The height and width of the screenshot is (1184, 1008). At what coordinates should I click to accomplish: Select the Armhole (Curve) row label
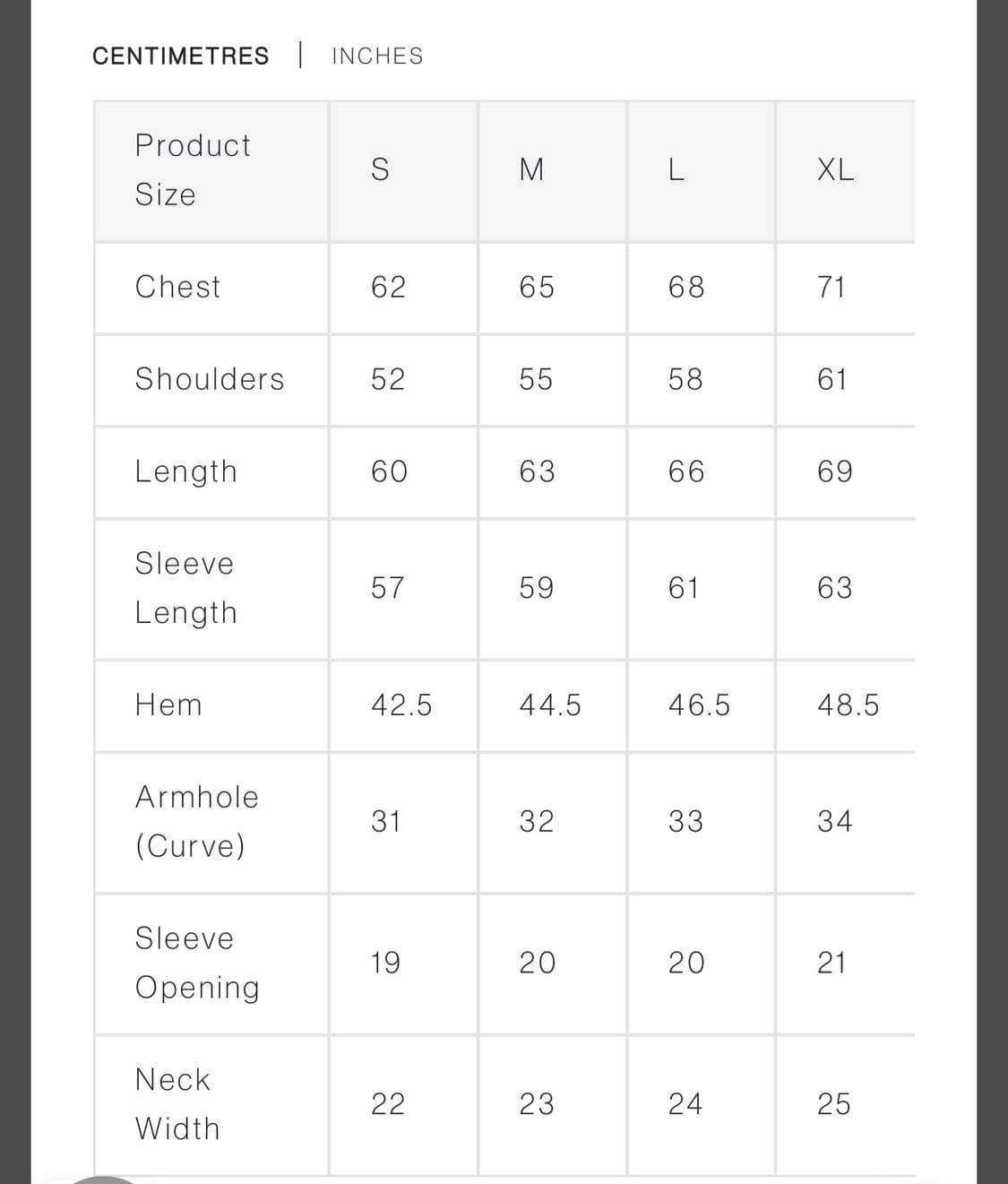[x=196, y=821]
